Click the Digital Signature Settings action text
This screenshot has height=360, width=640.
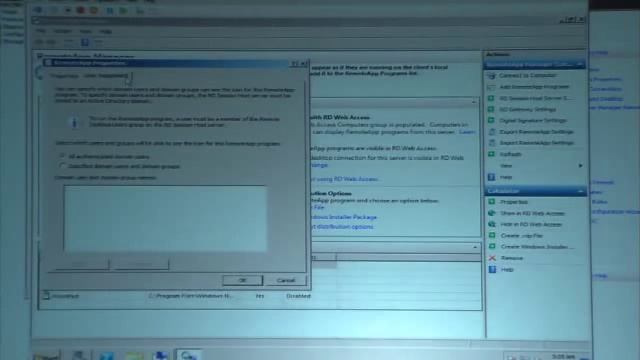533,120
